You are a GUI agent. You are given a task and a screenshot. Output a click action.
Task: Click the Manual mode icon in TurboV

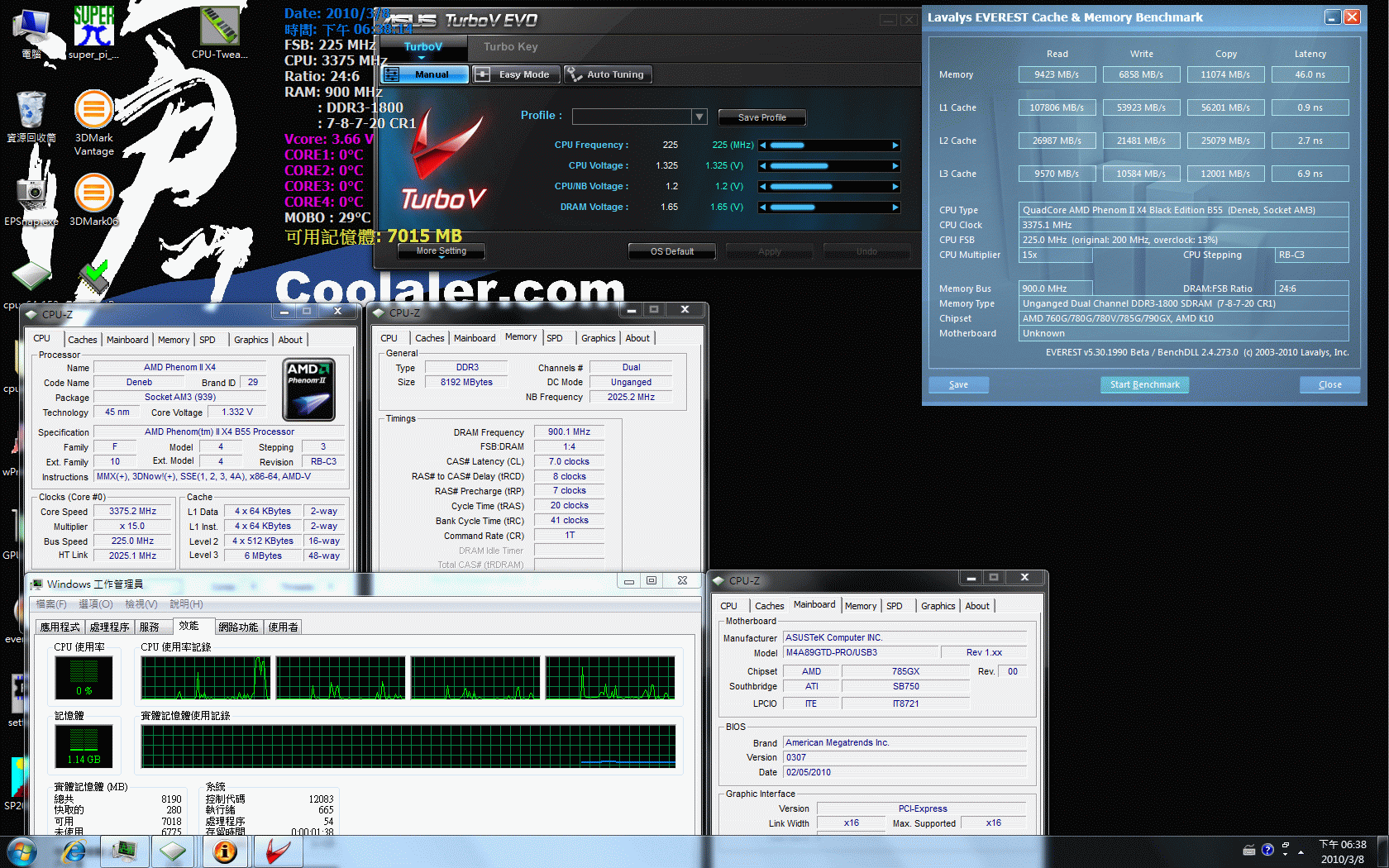click(x=392, y=74)
